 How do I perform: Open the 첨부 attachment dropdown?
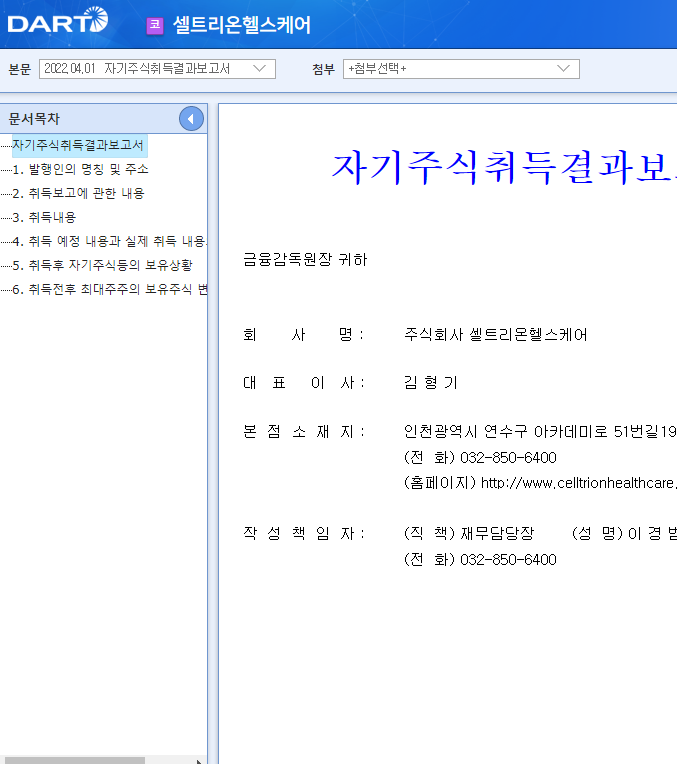coord(461,69)
